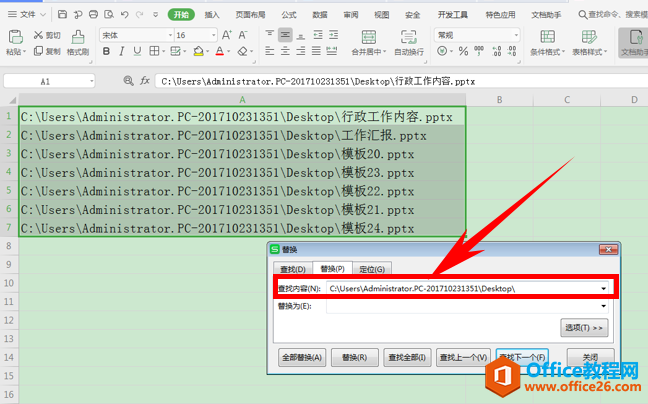Apply the red font color A
This screenshot has height=404, width=648.
(x=219, y=51)
